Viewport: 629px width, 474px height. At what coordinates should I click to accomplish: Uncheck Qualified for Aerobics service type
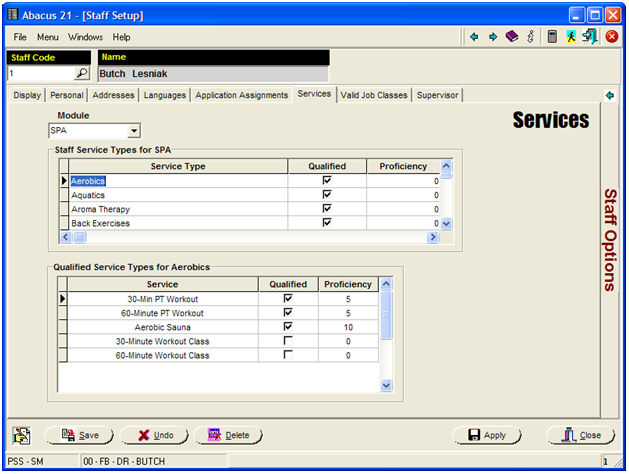[326, 181]
